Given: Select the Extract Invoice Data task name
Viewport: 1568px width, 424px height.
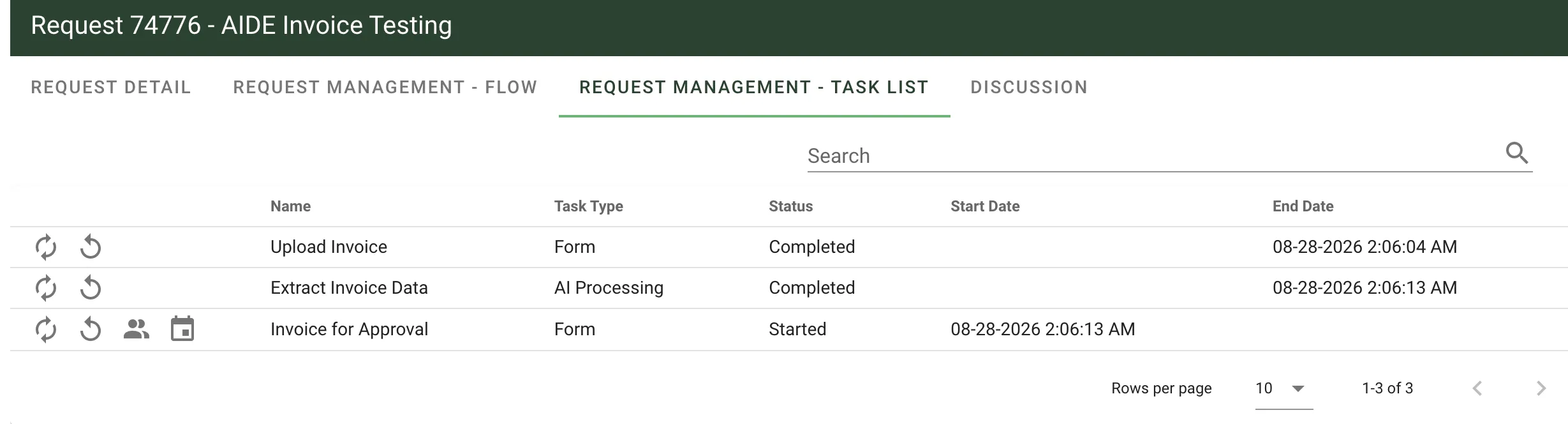Looking at the screenshot, I should pos(349,288).
